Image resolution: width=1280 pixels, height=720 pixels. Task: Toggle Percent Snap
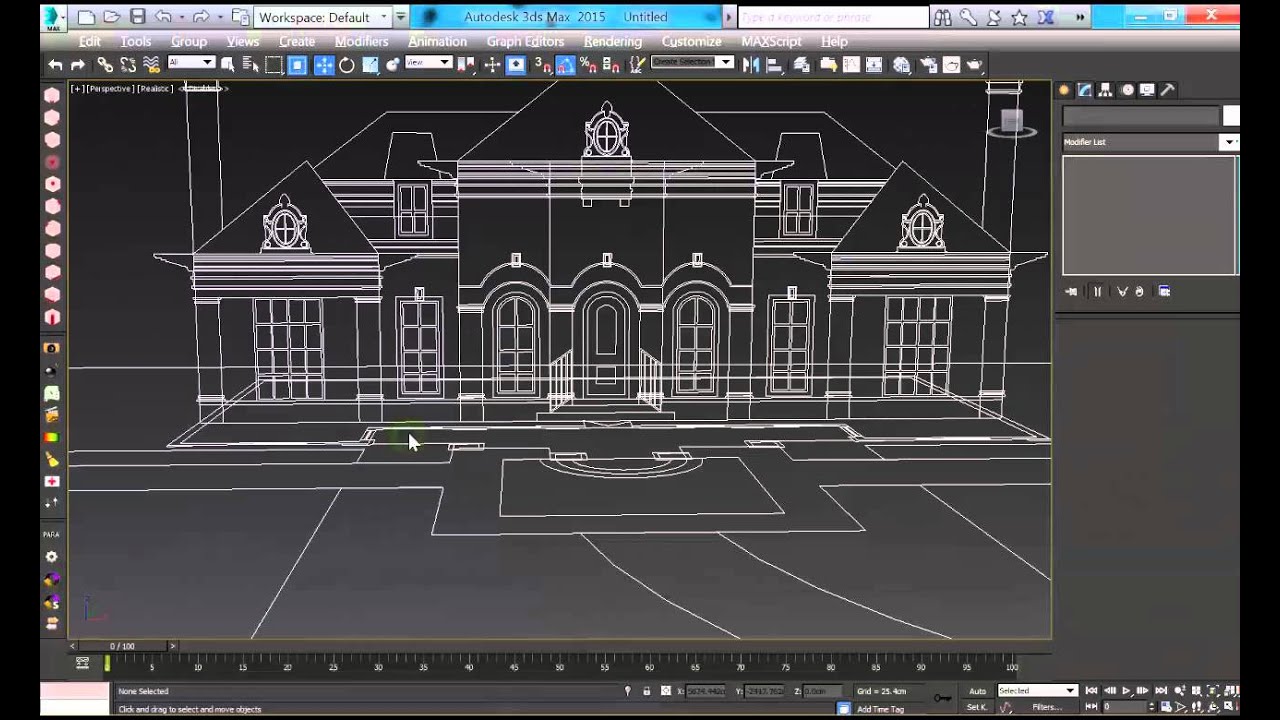588,65
